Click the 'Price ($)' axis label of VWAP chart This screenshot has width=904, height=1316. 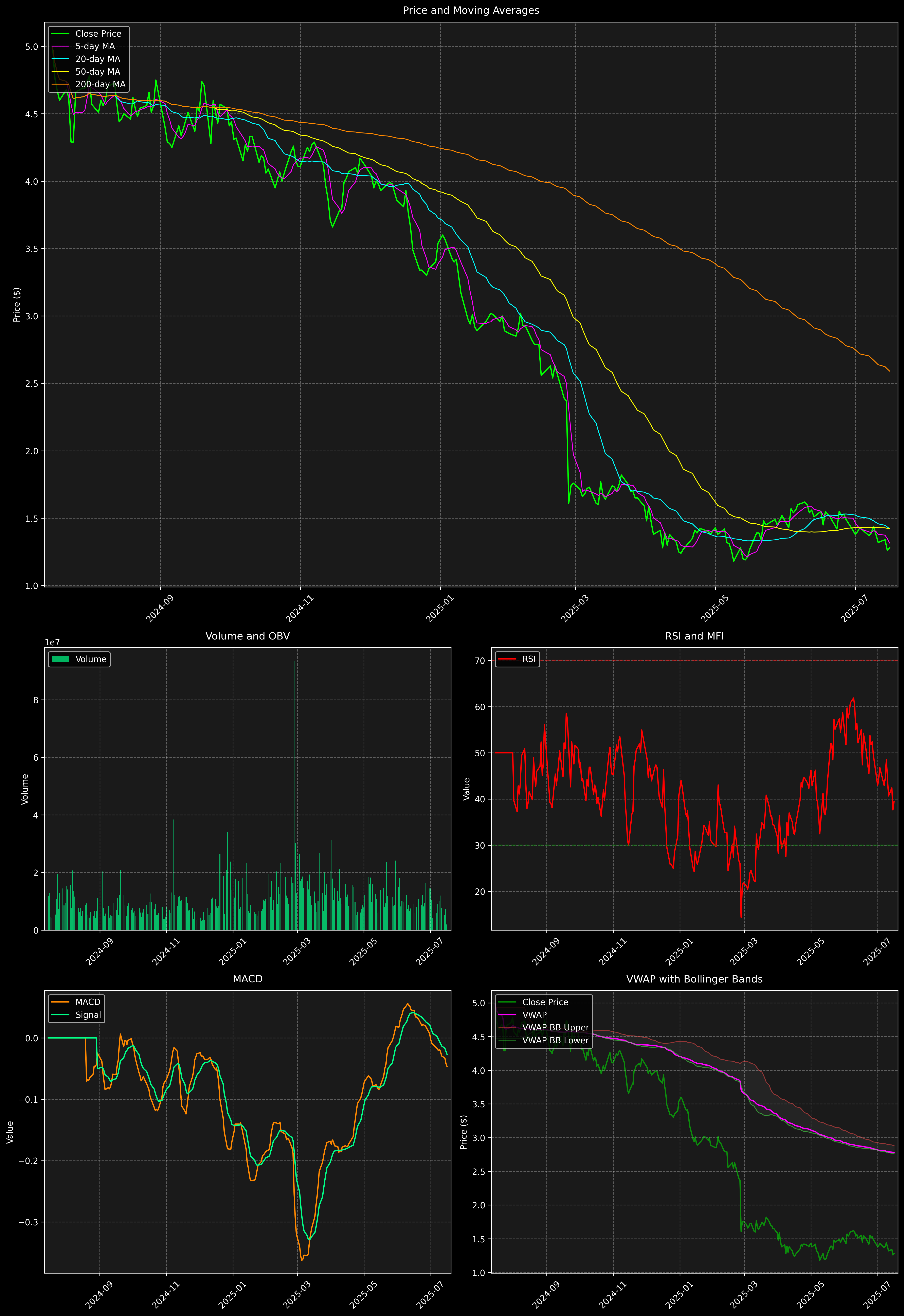pos(464,1132)
